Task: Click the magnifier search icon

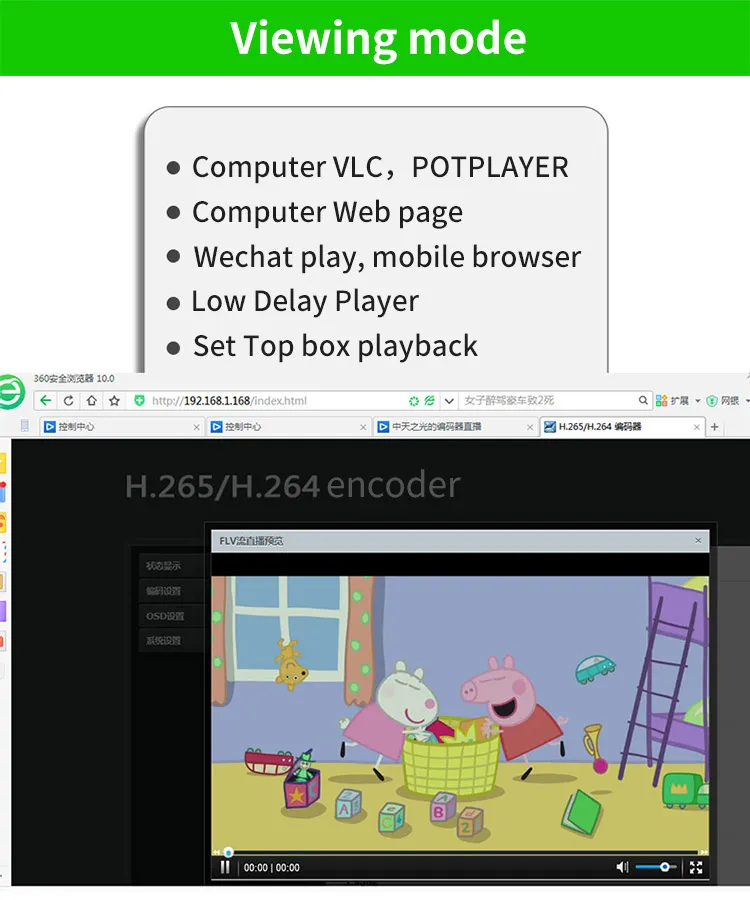Action: pos(643,400)
